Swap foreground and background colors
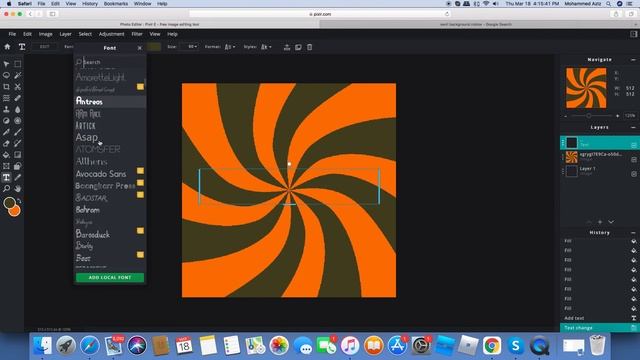Viewport: 640px width, 360px height. click(x=19, y=201)
